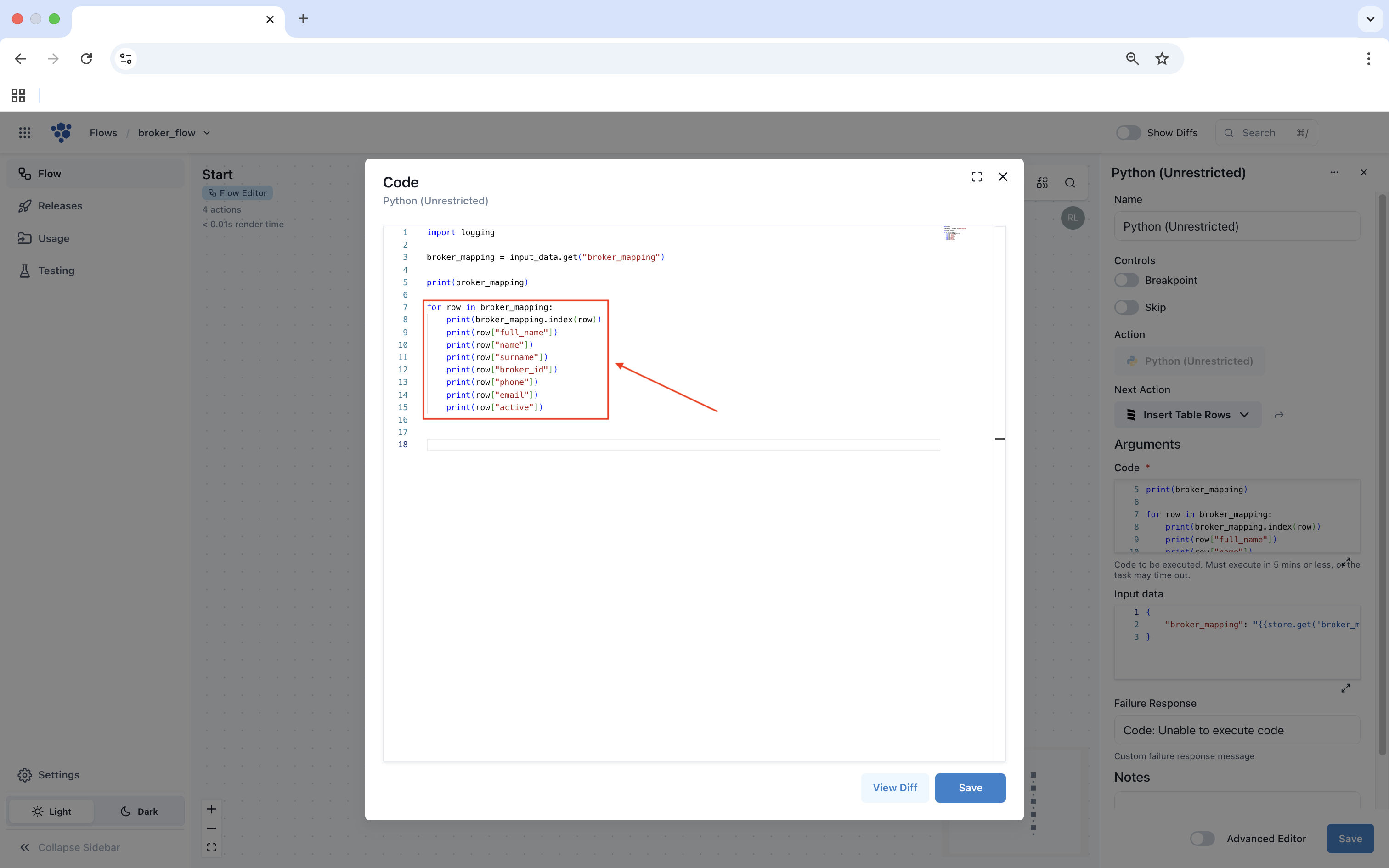Open the Insert Table Rows next-action dropdown
This screenshot has height=868, width=1389.
1187,414
